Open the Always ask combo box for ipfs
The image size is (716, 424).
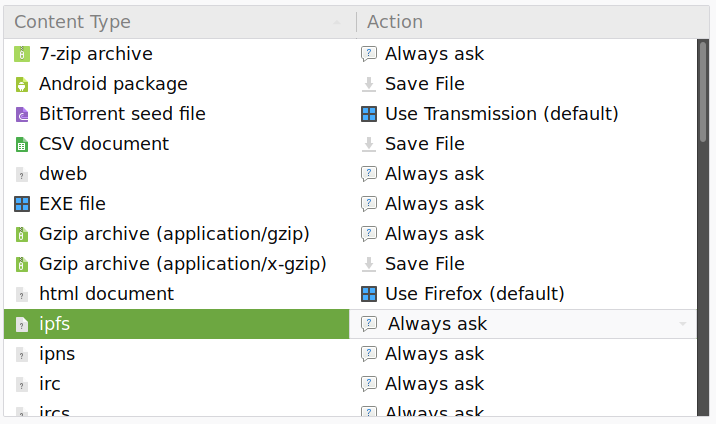click(x=523, y=324)
